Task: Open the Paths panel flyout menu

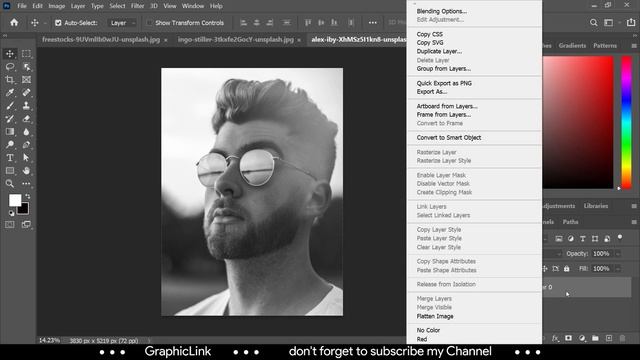Action: 634,222
